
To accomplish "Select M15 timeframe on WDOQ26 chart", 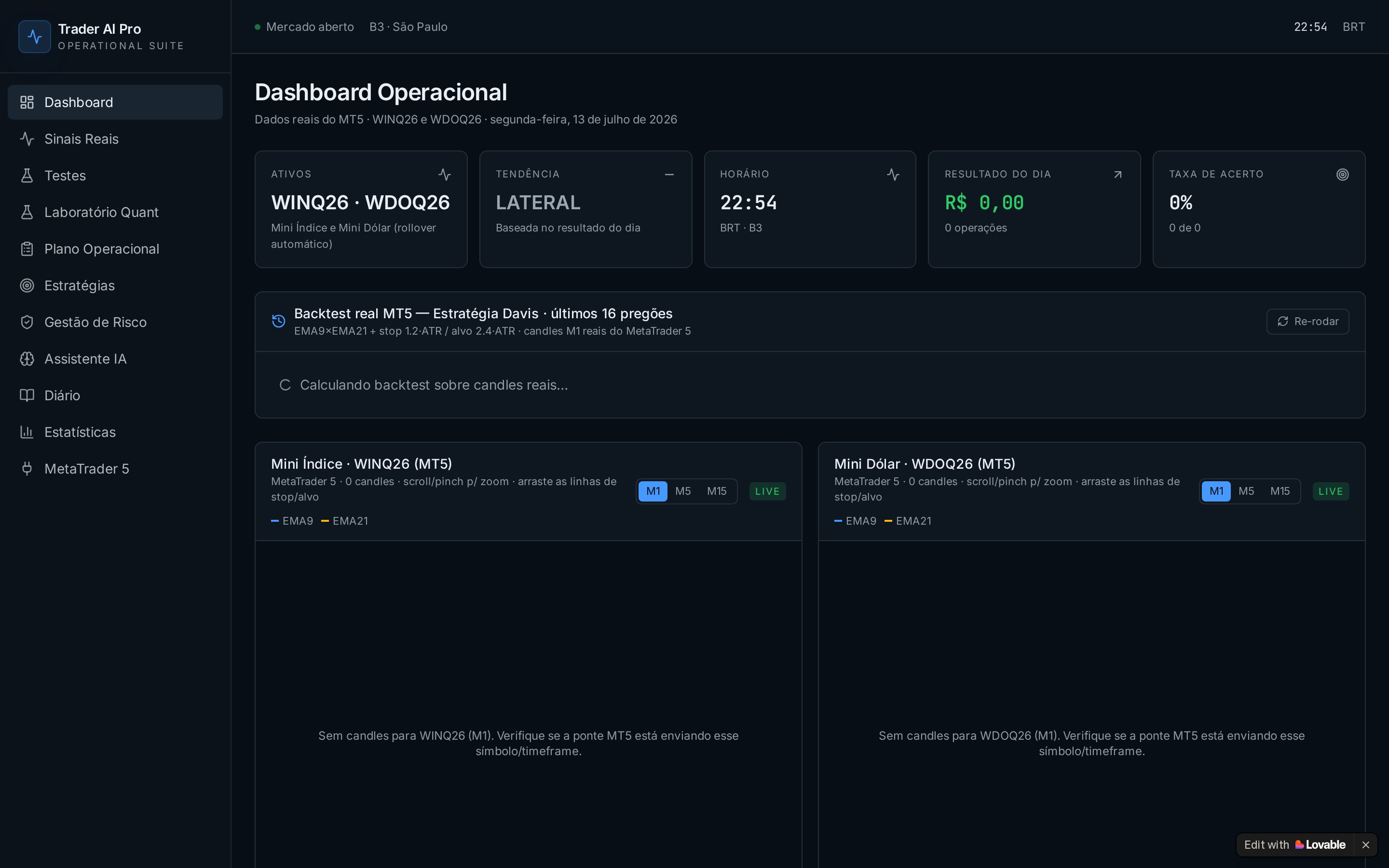I will pos(1280,491).
